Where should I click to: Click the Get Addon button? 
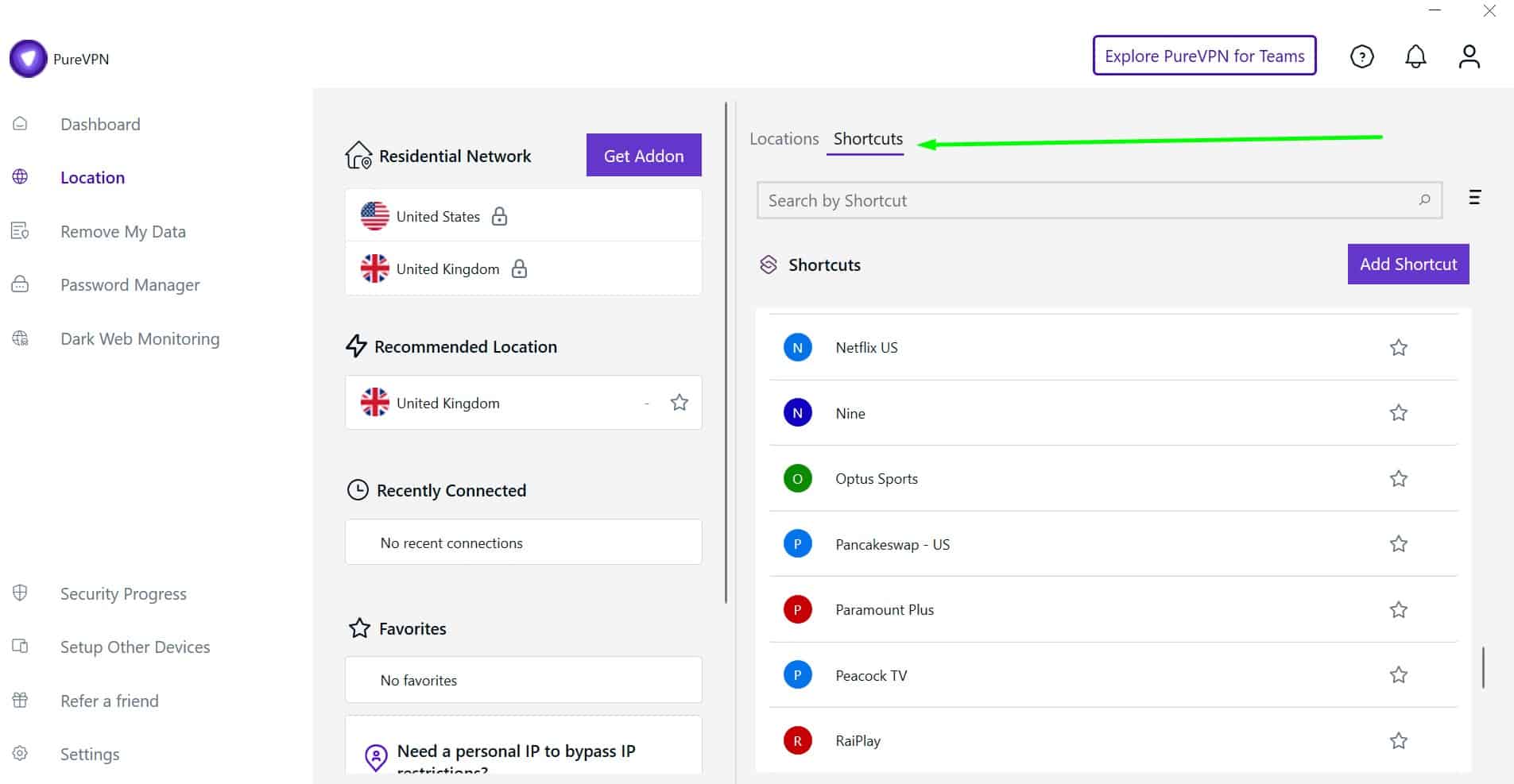click(x=644, y=155)
